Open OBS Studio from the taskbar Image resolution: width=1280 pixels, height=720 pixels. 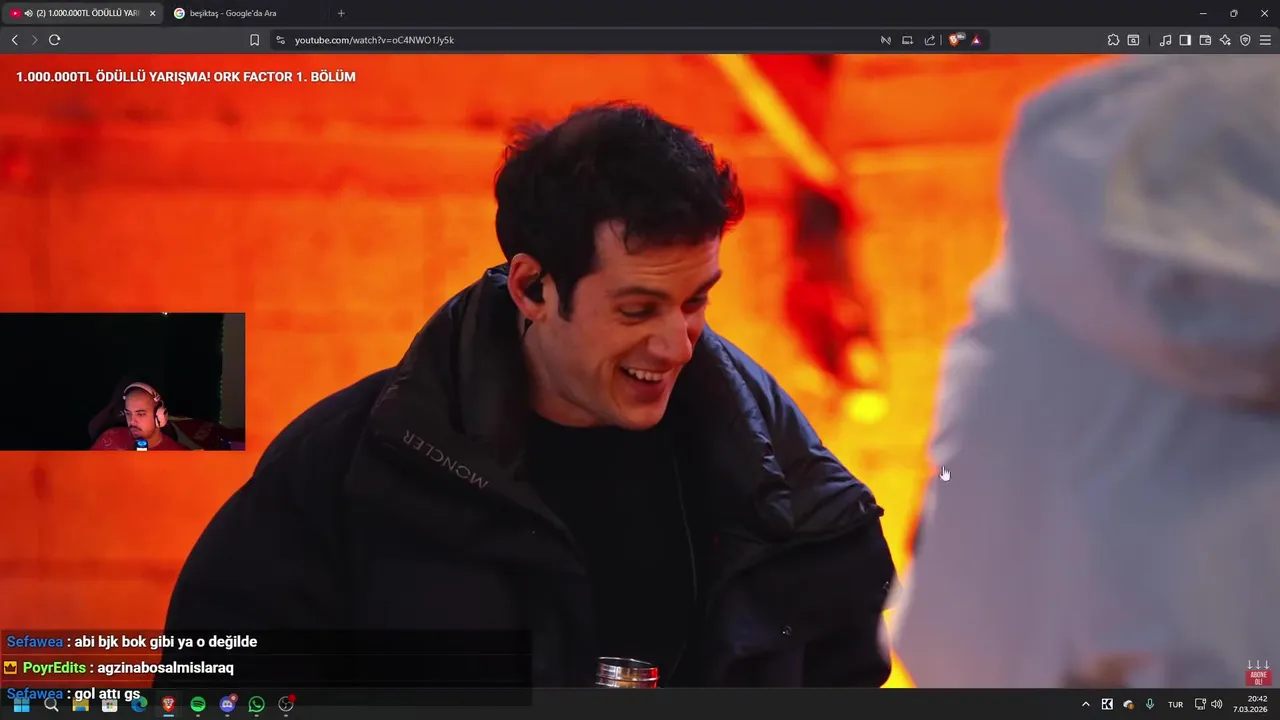tap(286, 704)
